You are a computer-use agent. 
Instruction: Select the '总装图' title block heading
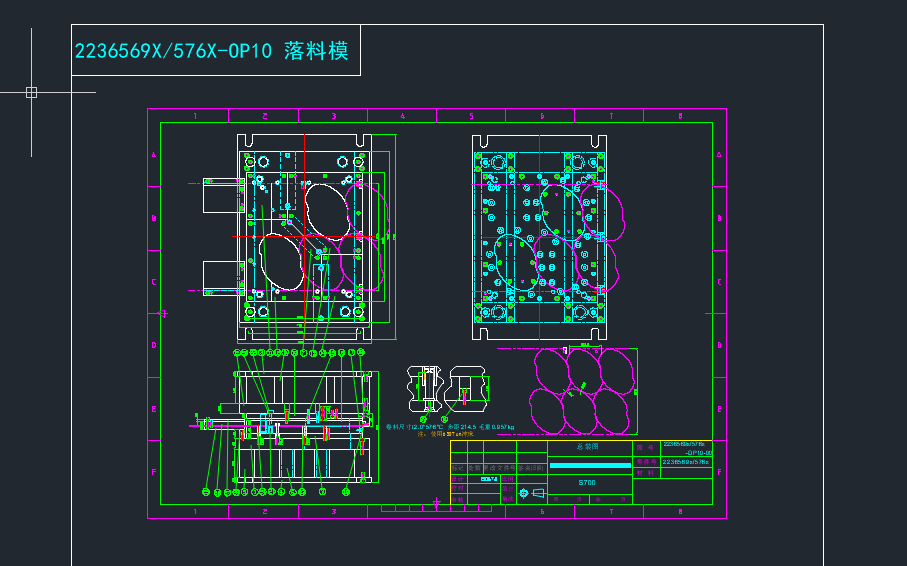(x=587, y=446)
